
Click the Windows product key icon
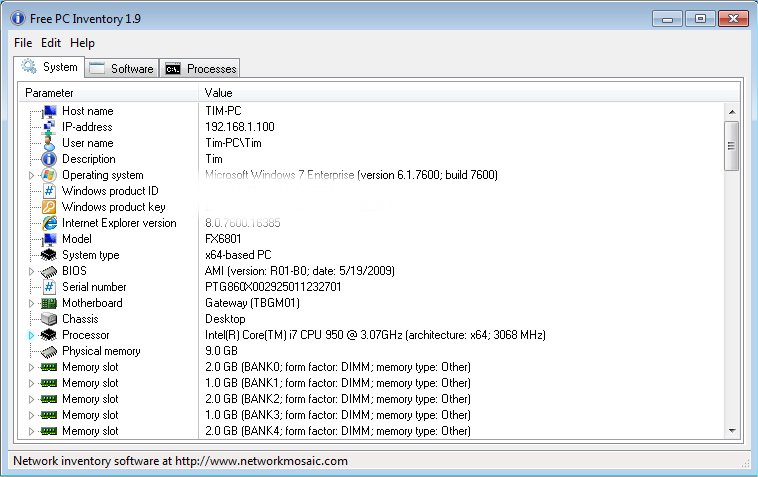(x=49, y=207)
